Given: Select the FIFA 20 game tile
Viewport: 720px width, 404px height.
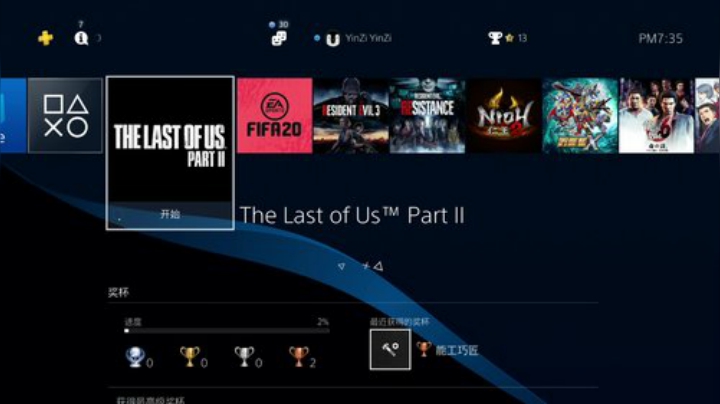Looking at the screenshot, I should point(275,115).
